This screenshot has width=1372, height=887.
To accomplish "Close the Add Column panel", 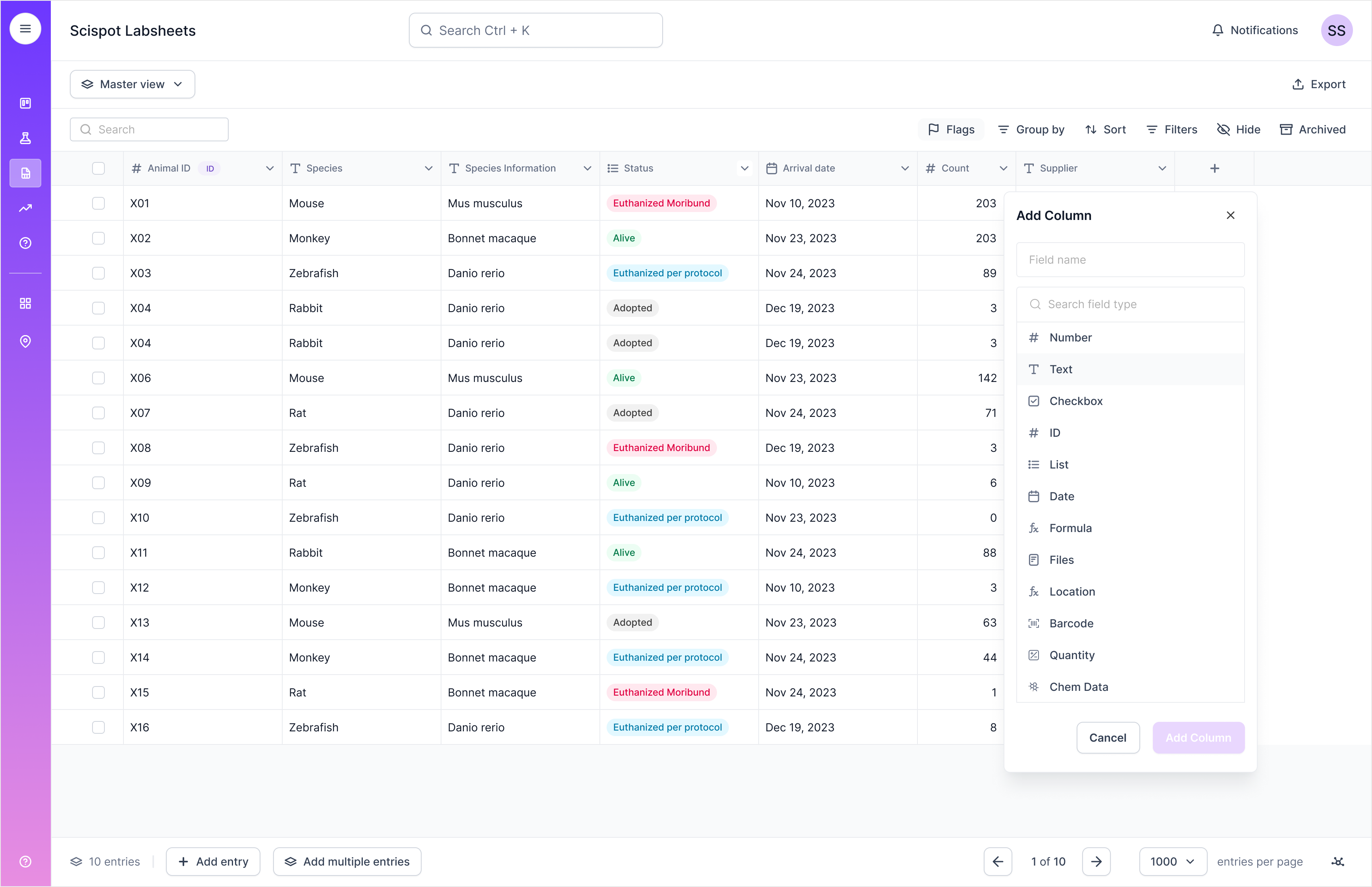I will (1230, 216).
